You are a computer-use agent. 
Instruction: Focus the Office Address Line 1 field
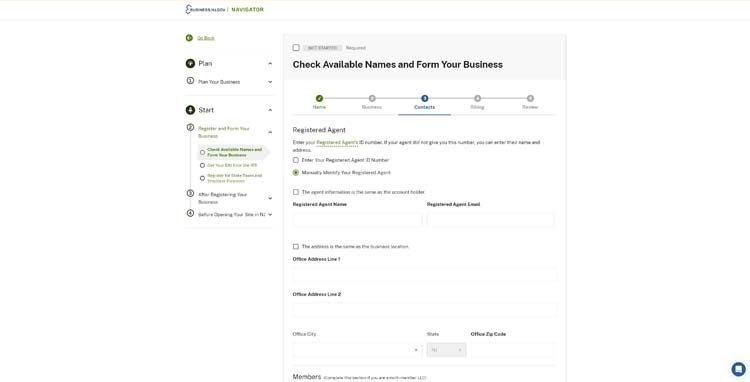[425, 274]
